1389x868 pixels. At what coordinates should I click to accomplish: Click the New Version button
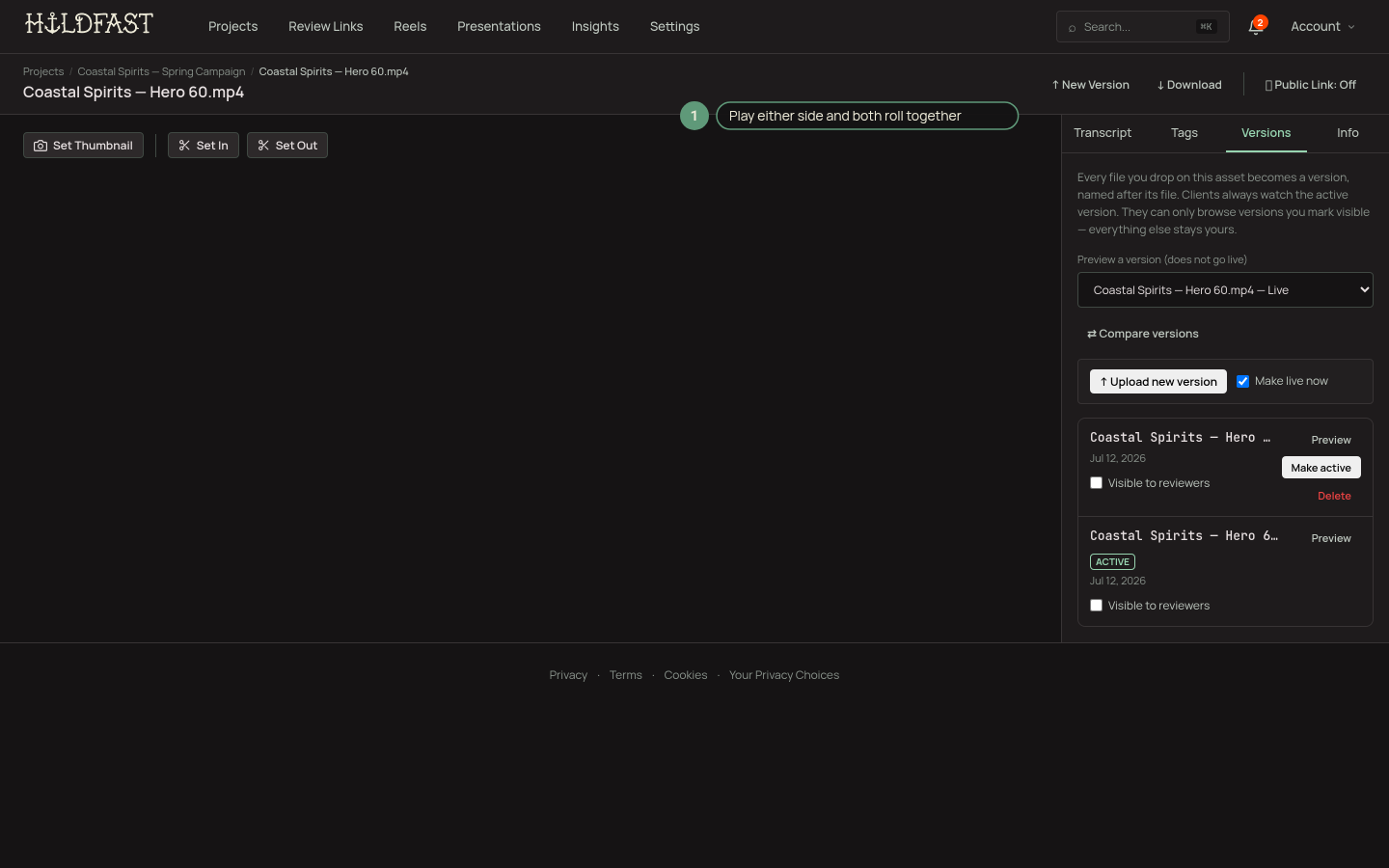[1090, 85]
